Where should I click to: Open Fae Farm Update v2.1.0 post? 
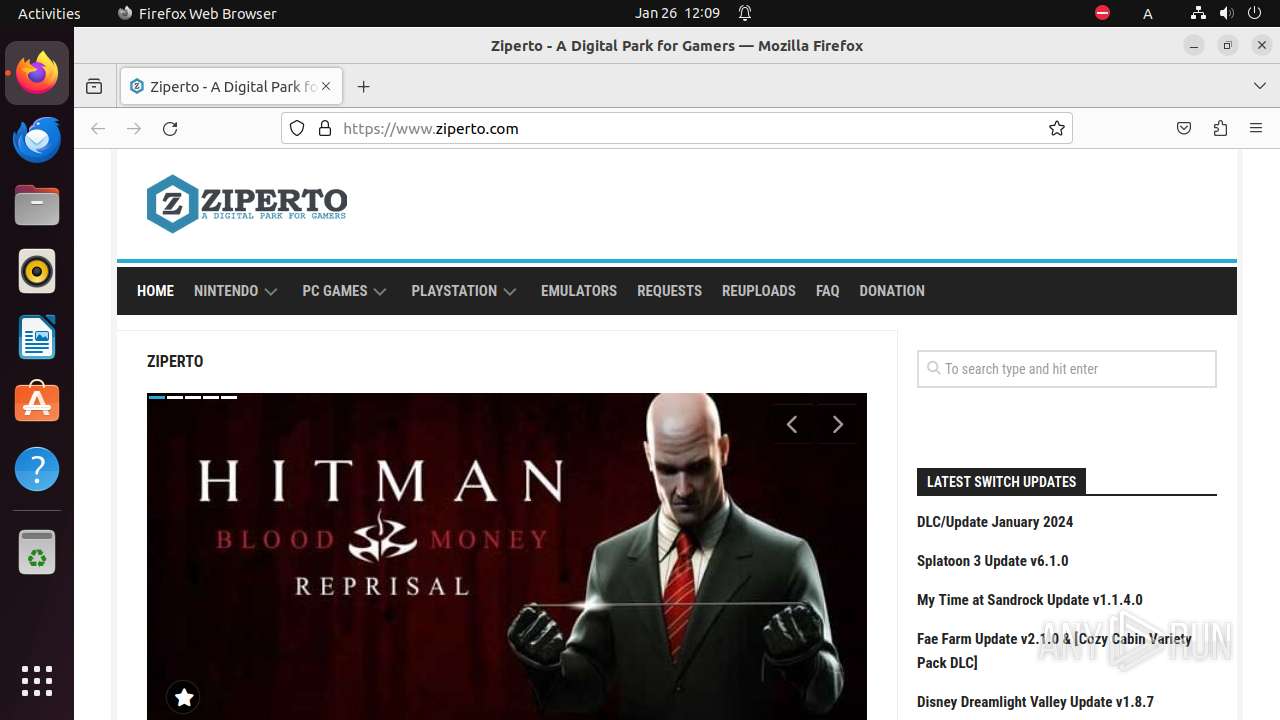click(1054, 650)
